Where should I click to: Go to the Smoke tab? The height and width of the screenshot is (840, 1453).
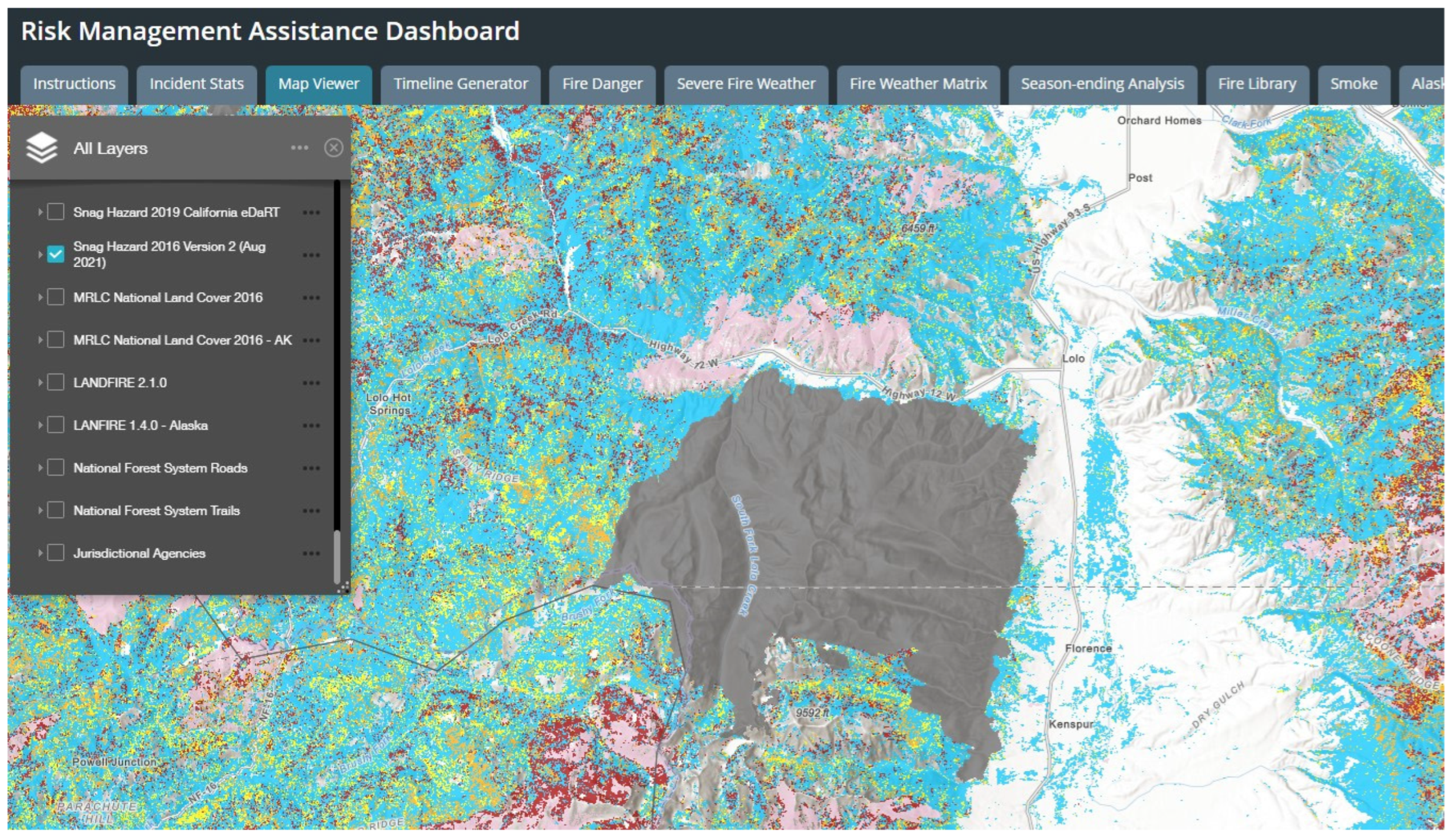[x=1353, y=84]
